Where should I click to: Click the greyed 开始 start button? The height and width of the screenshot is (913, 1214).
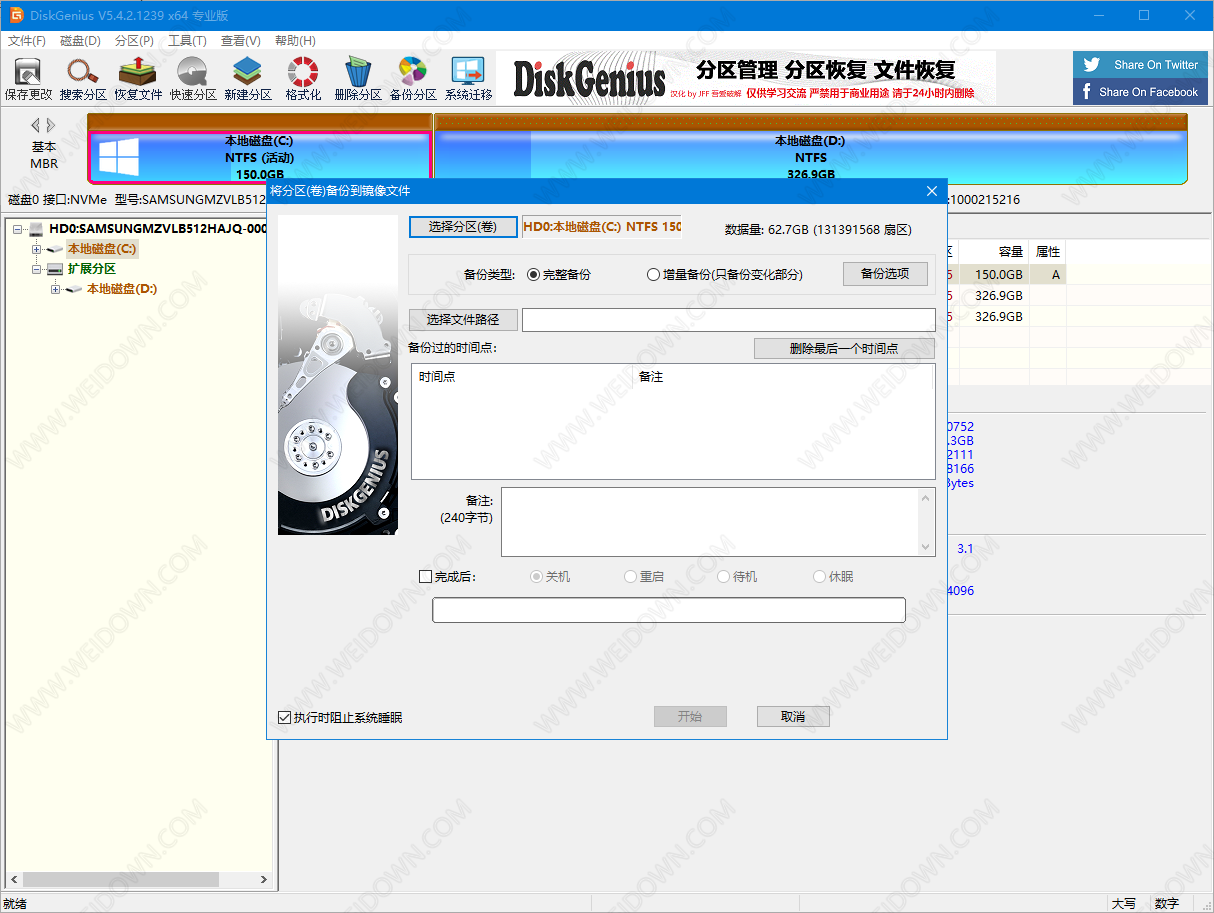(x=690, y=717)
